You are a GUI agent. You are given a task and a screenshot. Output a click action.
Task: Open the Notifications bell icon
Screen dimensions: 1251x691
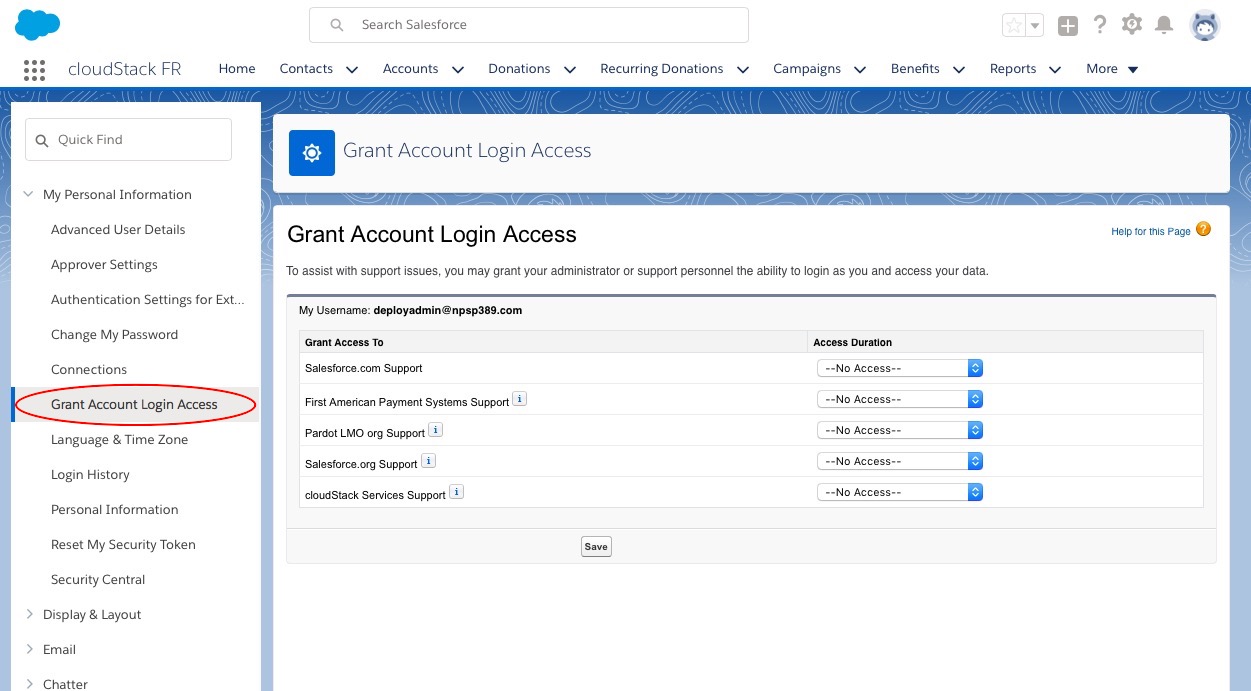tap(1164, 25)
